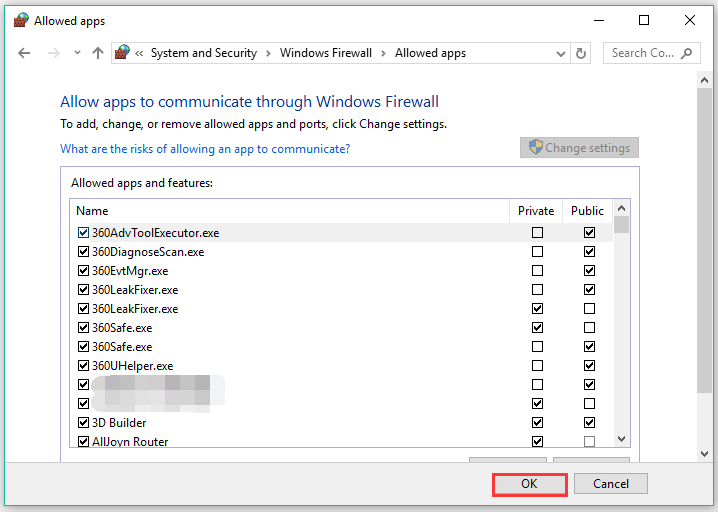
Task: Uncheck the 360EvtMgr.exe enable checkbox
Action: (x=83, y=271)
